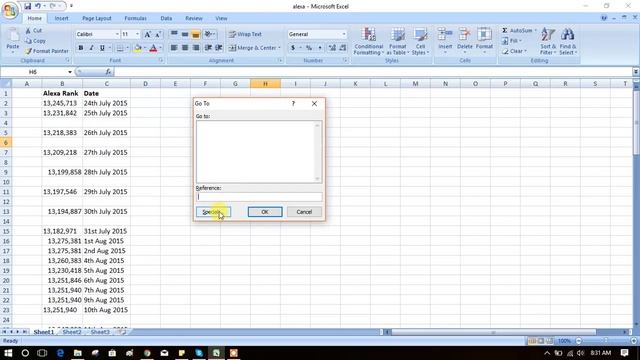Viewport: 640px width, 360px height.
Task: Switch to Sheet3 tab
Action: click(100, 332)
